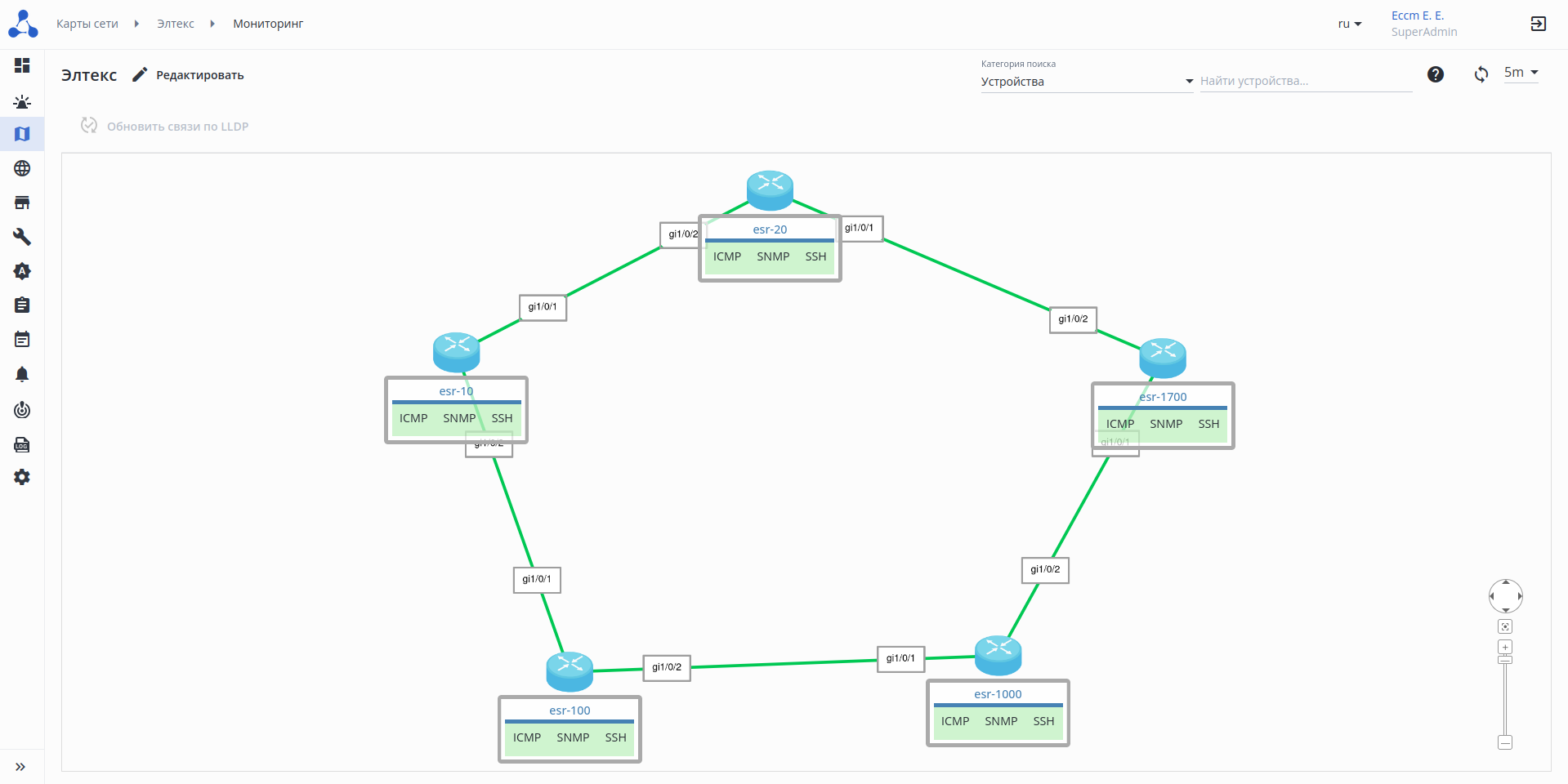
Task: Open the globe sidebar section
Action: click(22, 168)
